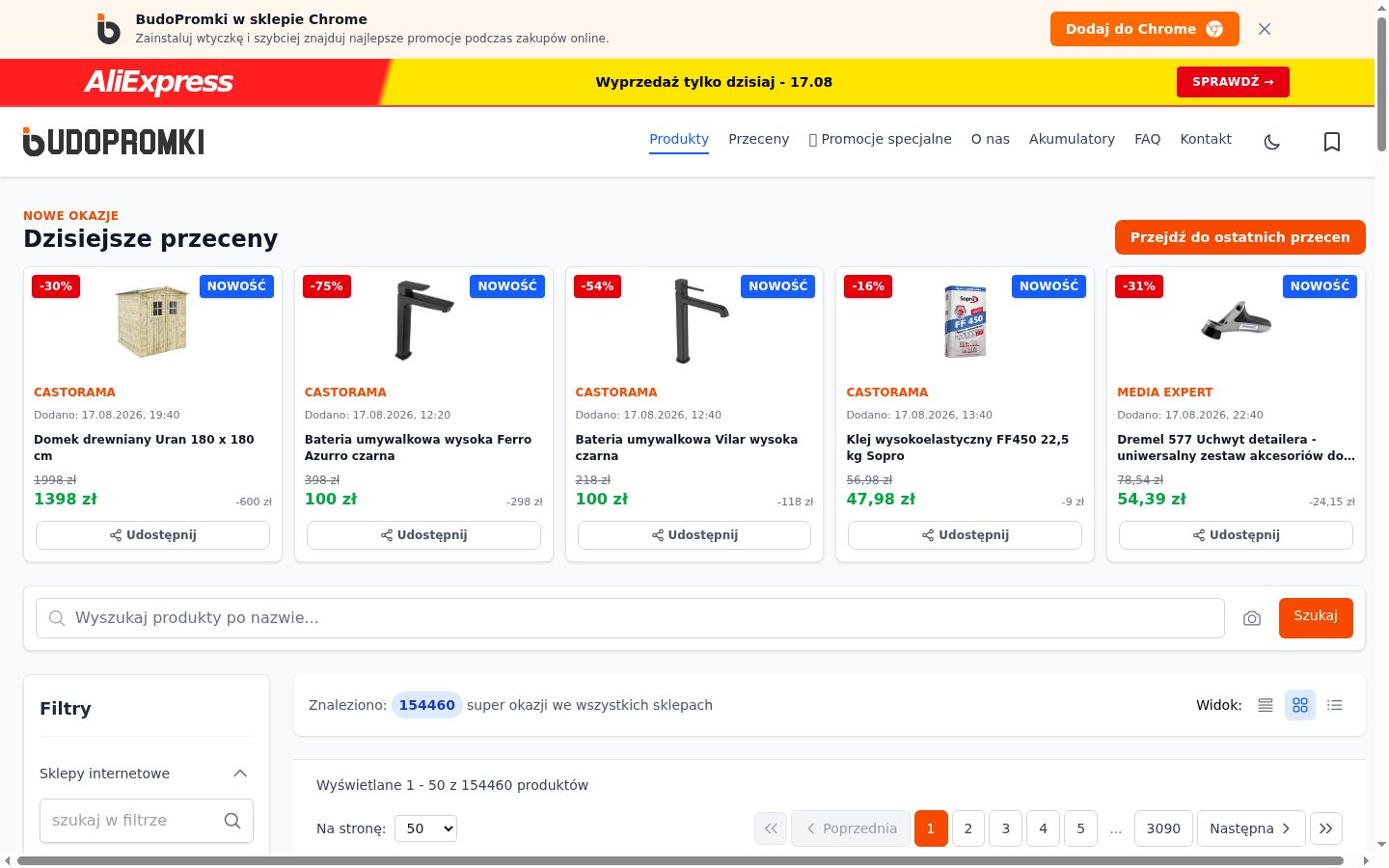This screenshot has height=868, width=1389.
Task: Click the horizontal page scrollbar
Action: 680,860
